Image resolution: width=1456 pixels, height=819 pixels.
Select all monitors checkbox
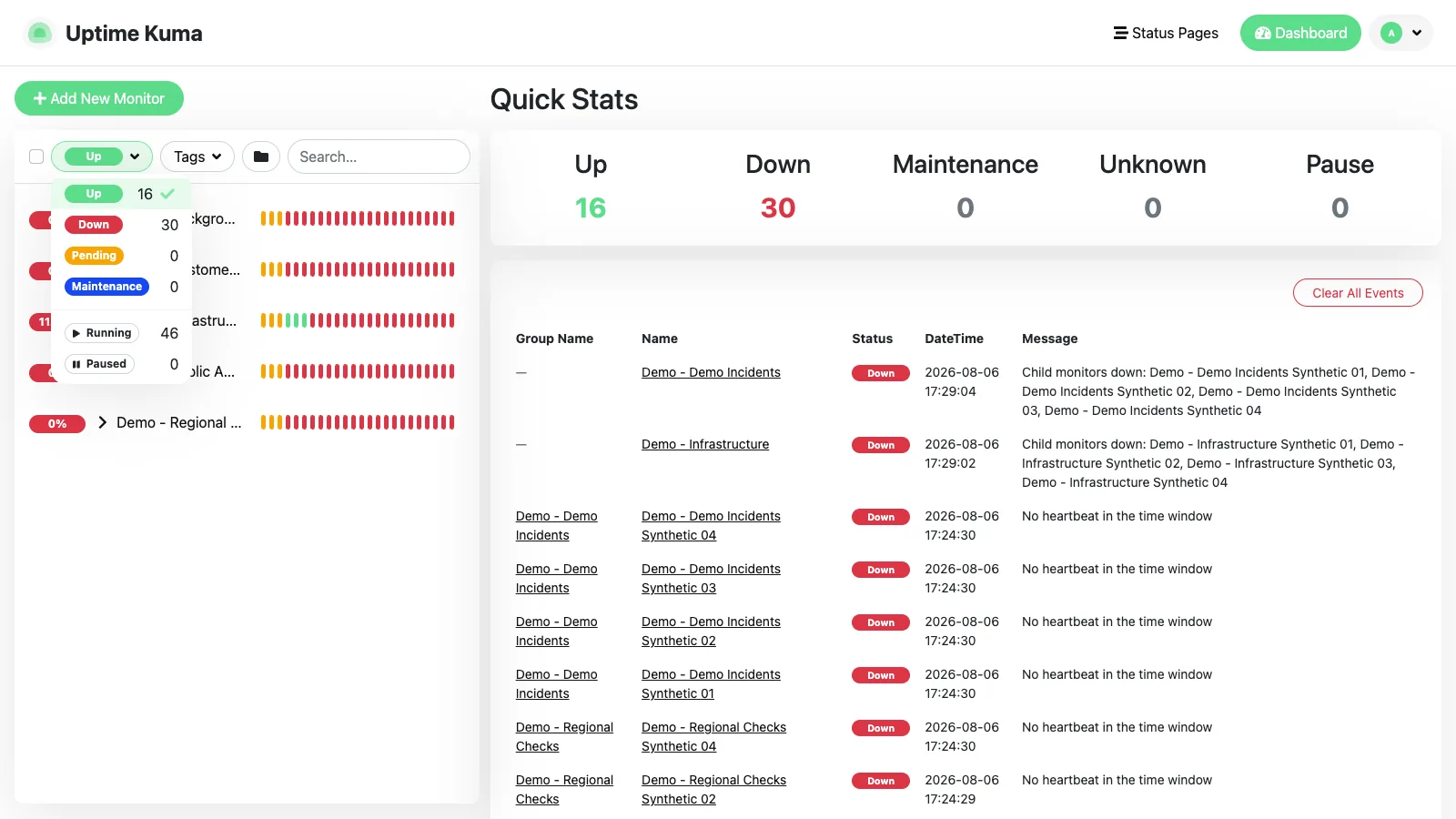(36, 157)
